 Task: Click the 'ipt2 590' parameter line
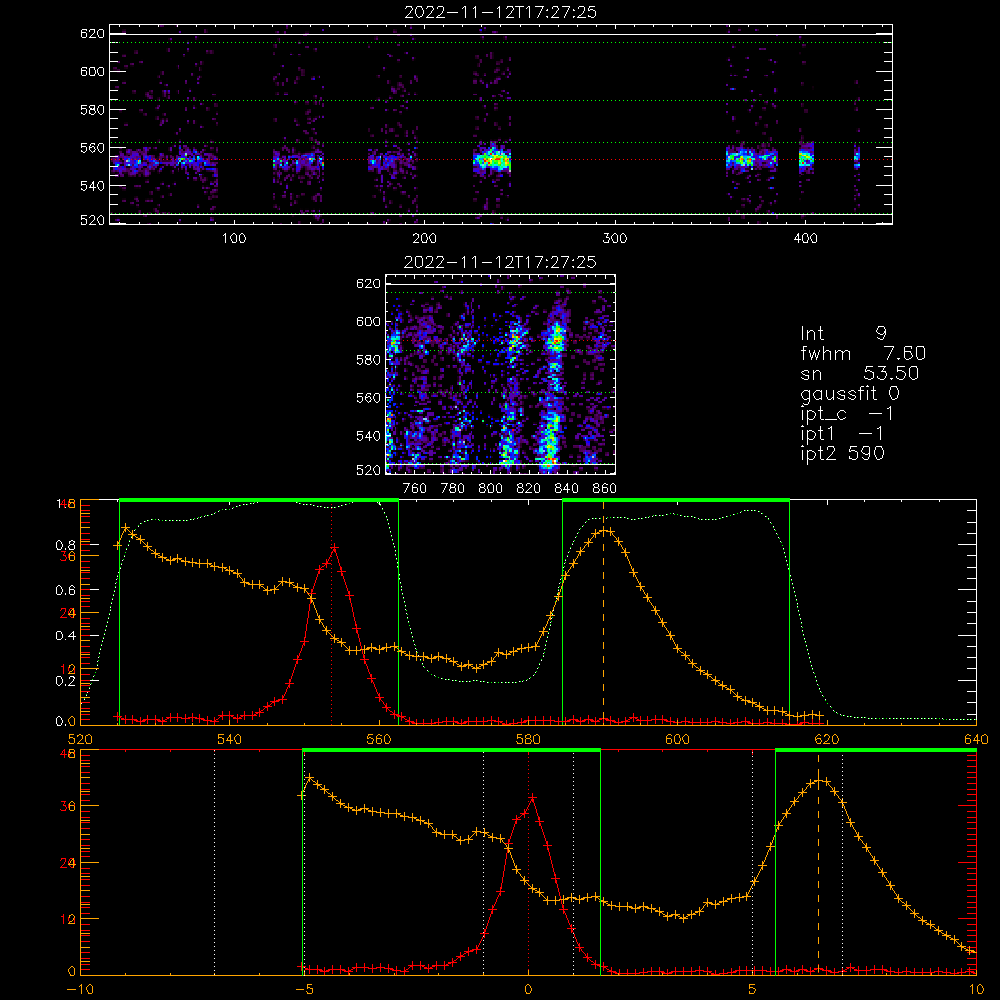pyautogui.click(x=842, y=453)
